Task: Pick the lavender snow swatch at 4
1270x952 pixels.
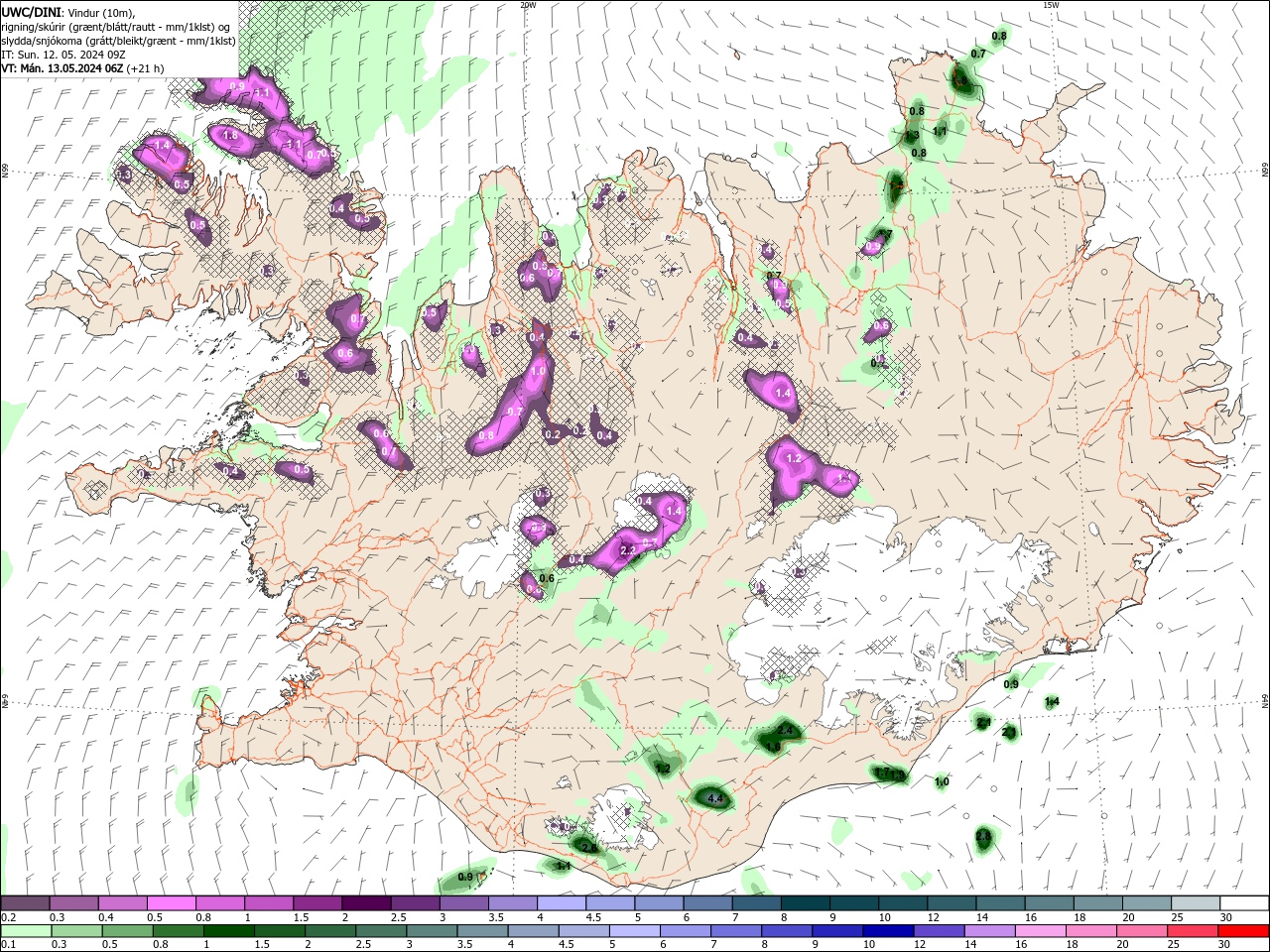Action: [x=561, y=902]
